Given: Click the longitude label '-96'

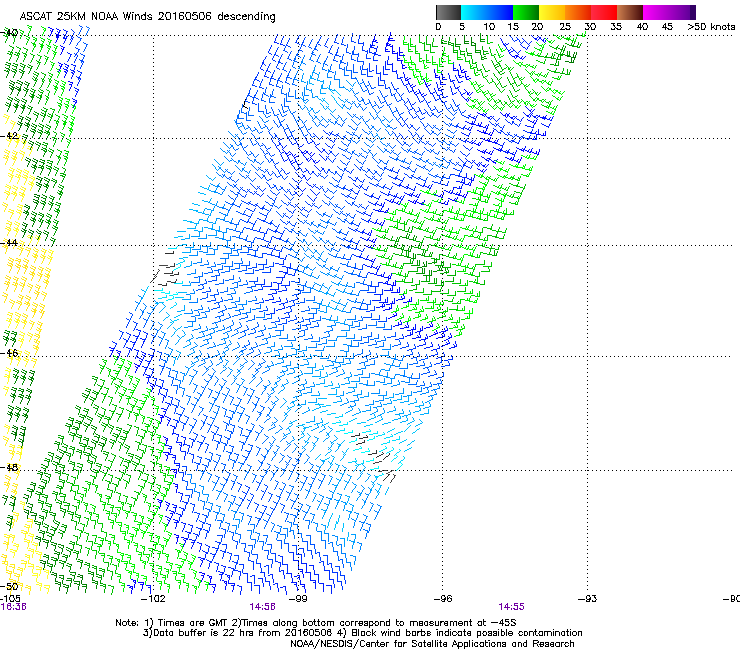Looking at the screenshot, I should click(x=443, y=599).
